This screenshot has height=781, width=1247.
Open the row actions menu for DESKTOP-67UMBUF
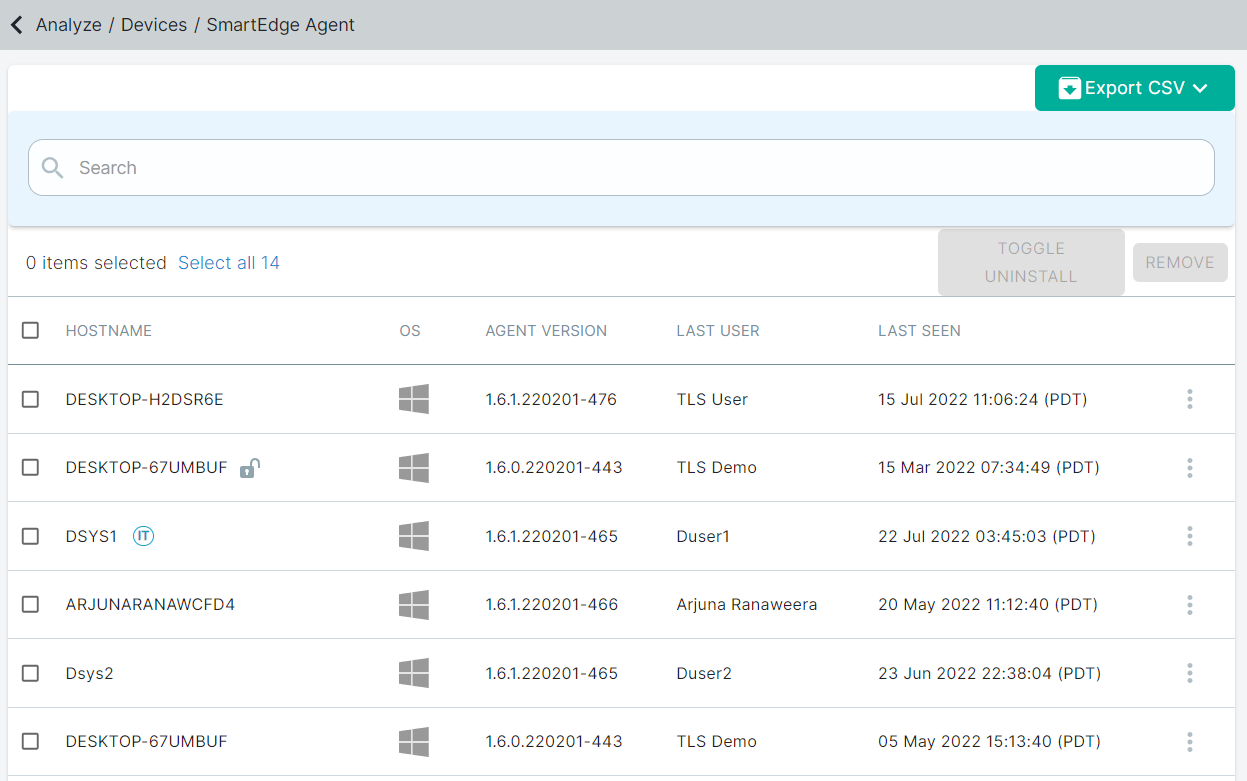1190,467
